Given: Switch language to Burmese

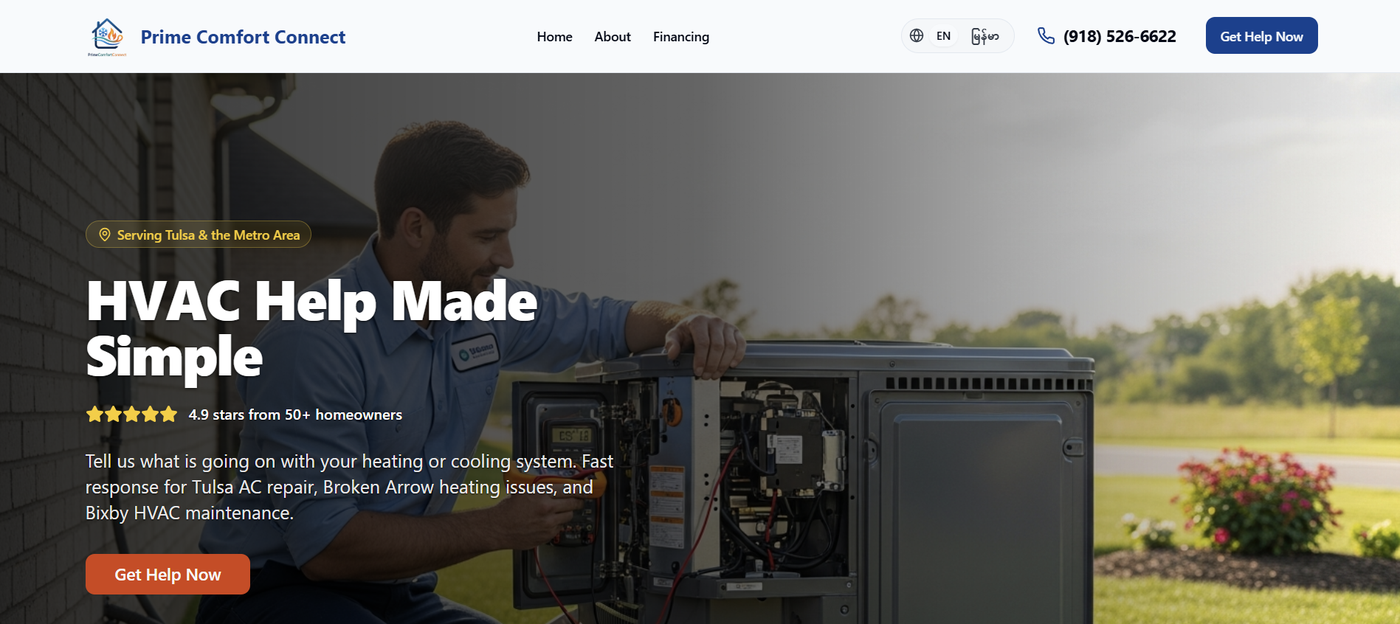Looking at the screenshot, I should click(x=985, y=36).
